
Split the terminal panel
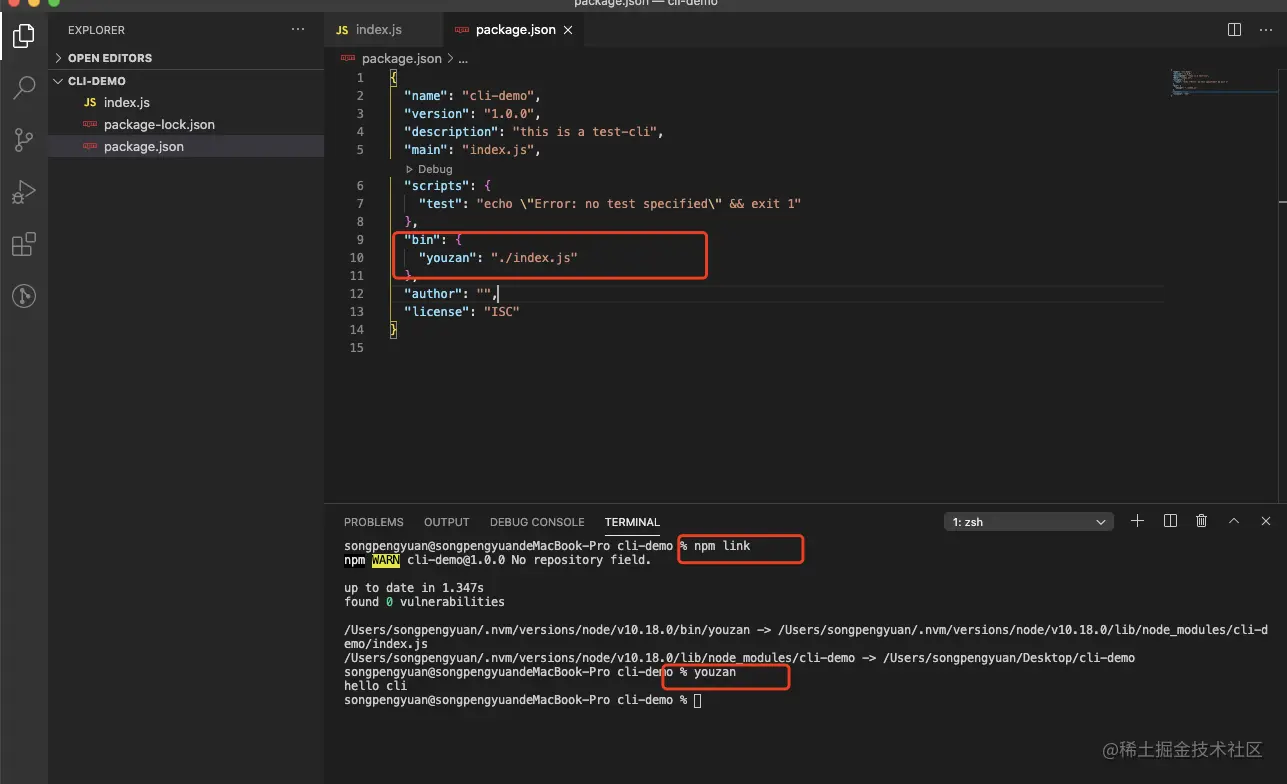point(1170,521)
